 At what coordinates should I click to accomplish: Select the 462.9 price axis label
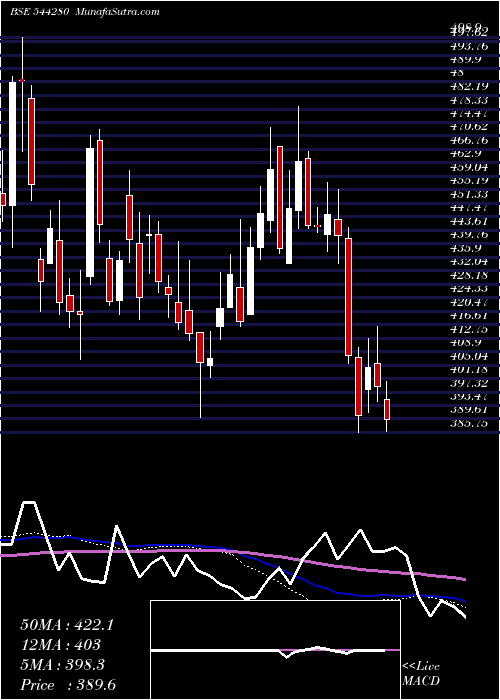(x=466, y=154)
